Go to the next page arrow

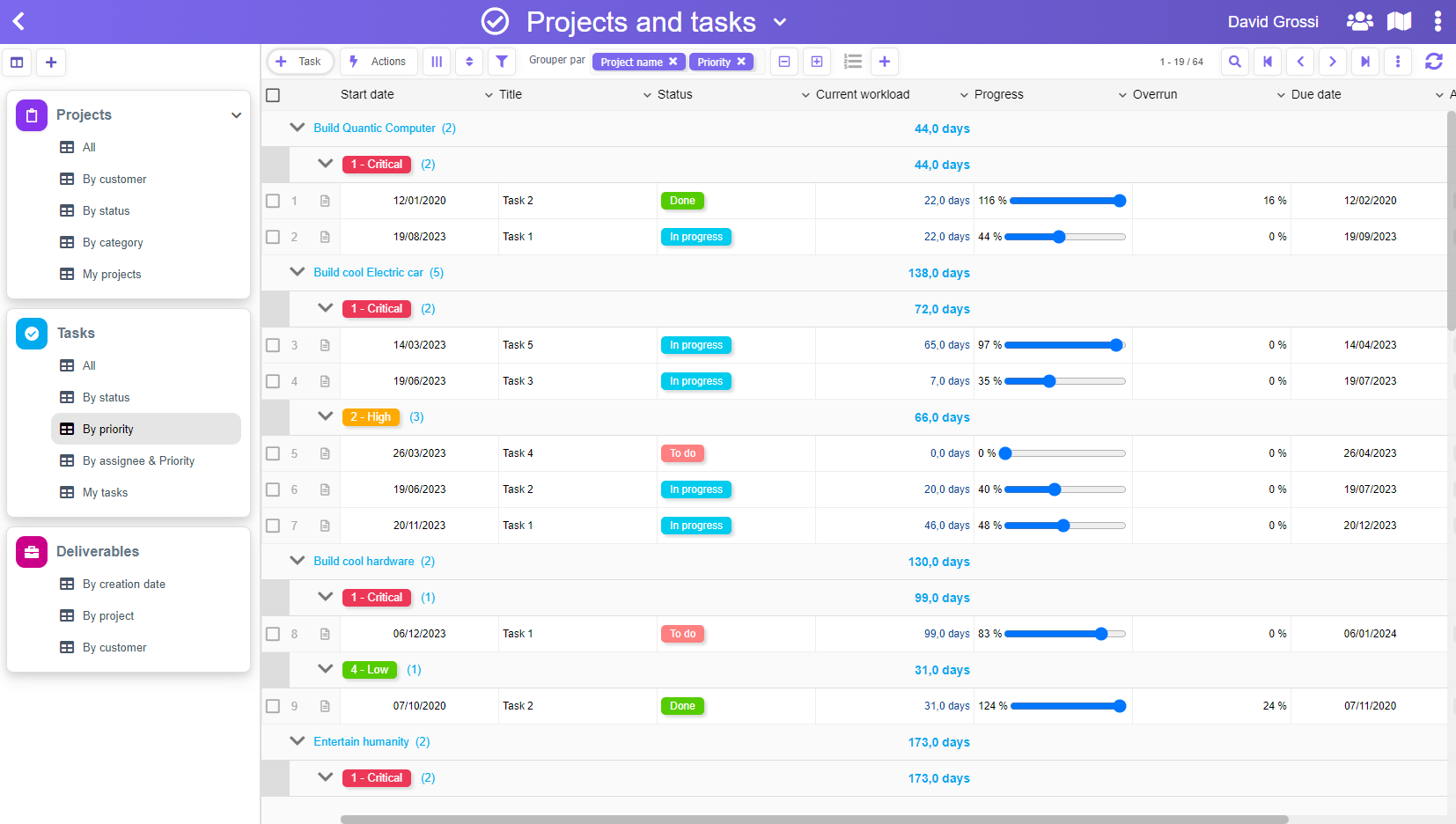click(x=1332, y=62)
